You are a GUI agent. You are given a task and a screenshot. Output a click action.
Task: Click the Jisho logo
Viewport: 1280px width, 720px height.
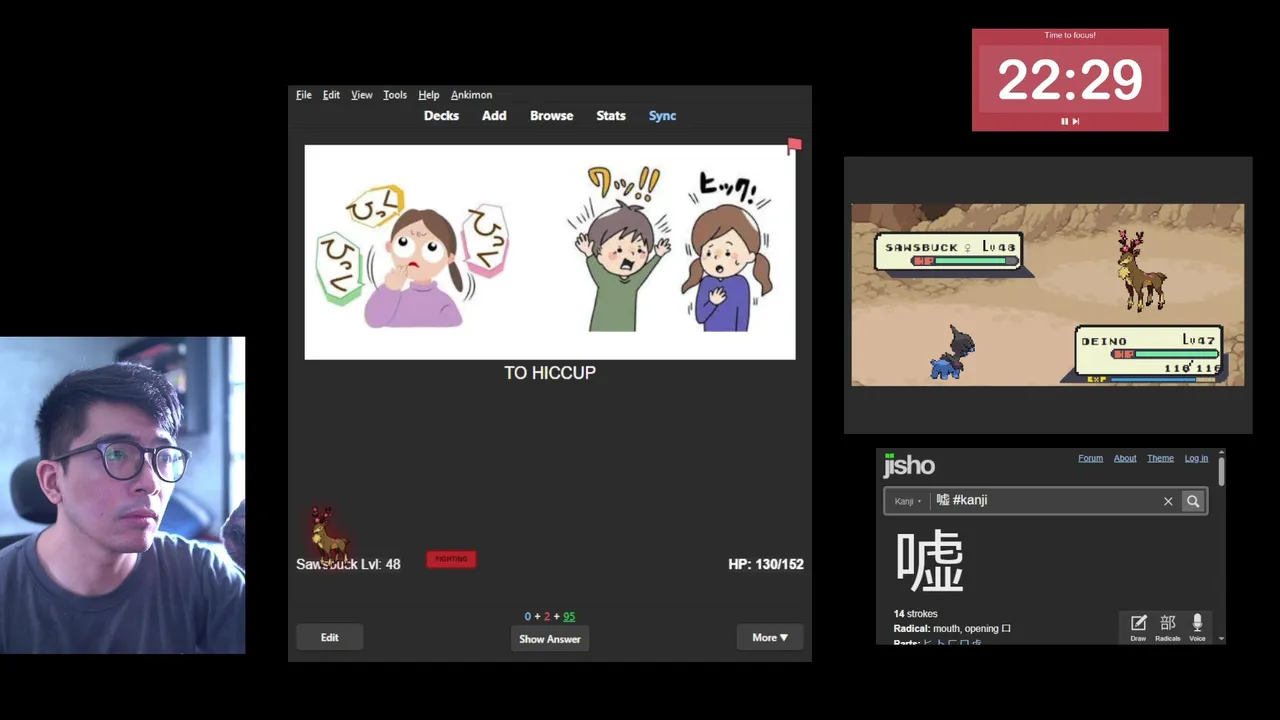click(x=909, y=465)
